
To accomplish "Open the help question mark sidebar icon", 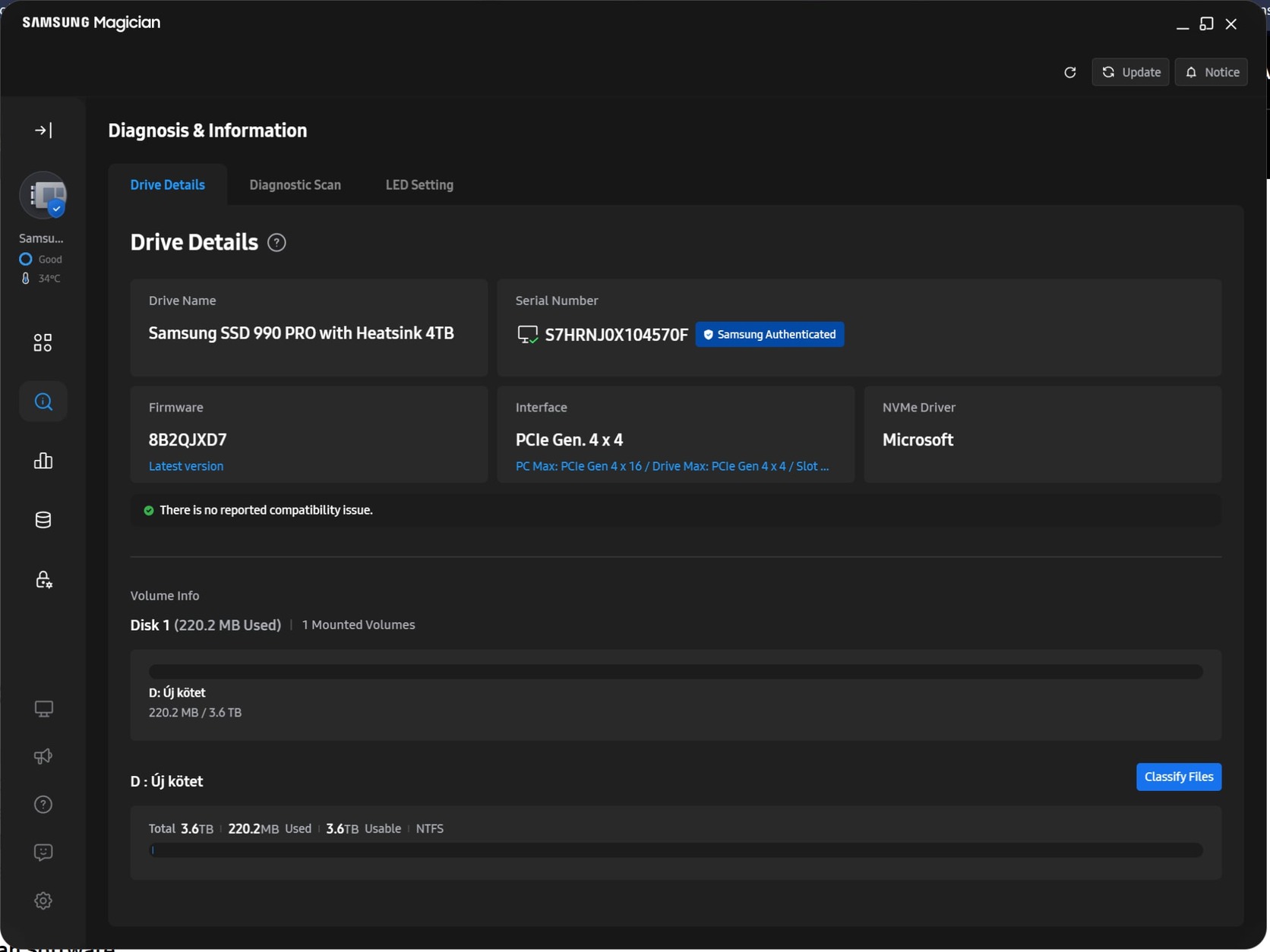I will (x=43, y=805).
